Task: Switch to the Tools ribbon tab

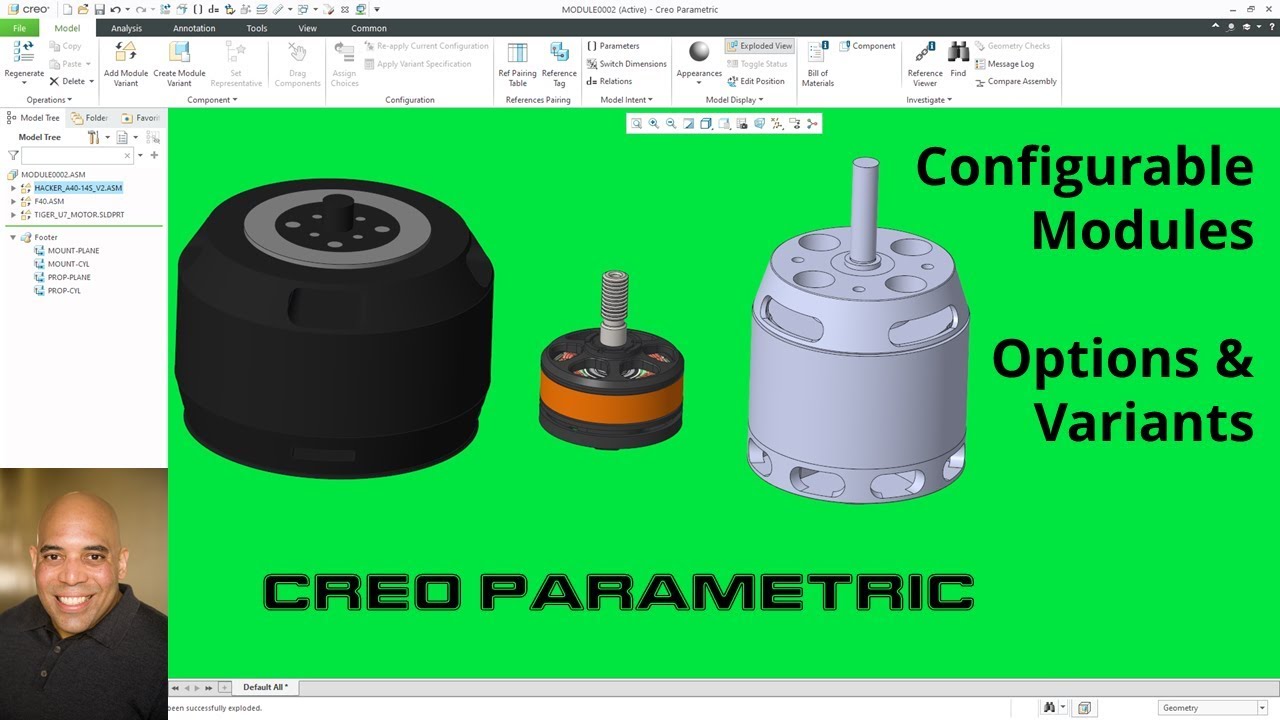Action: coord(257,28)
